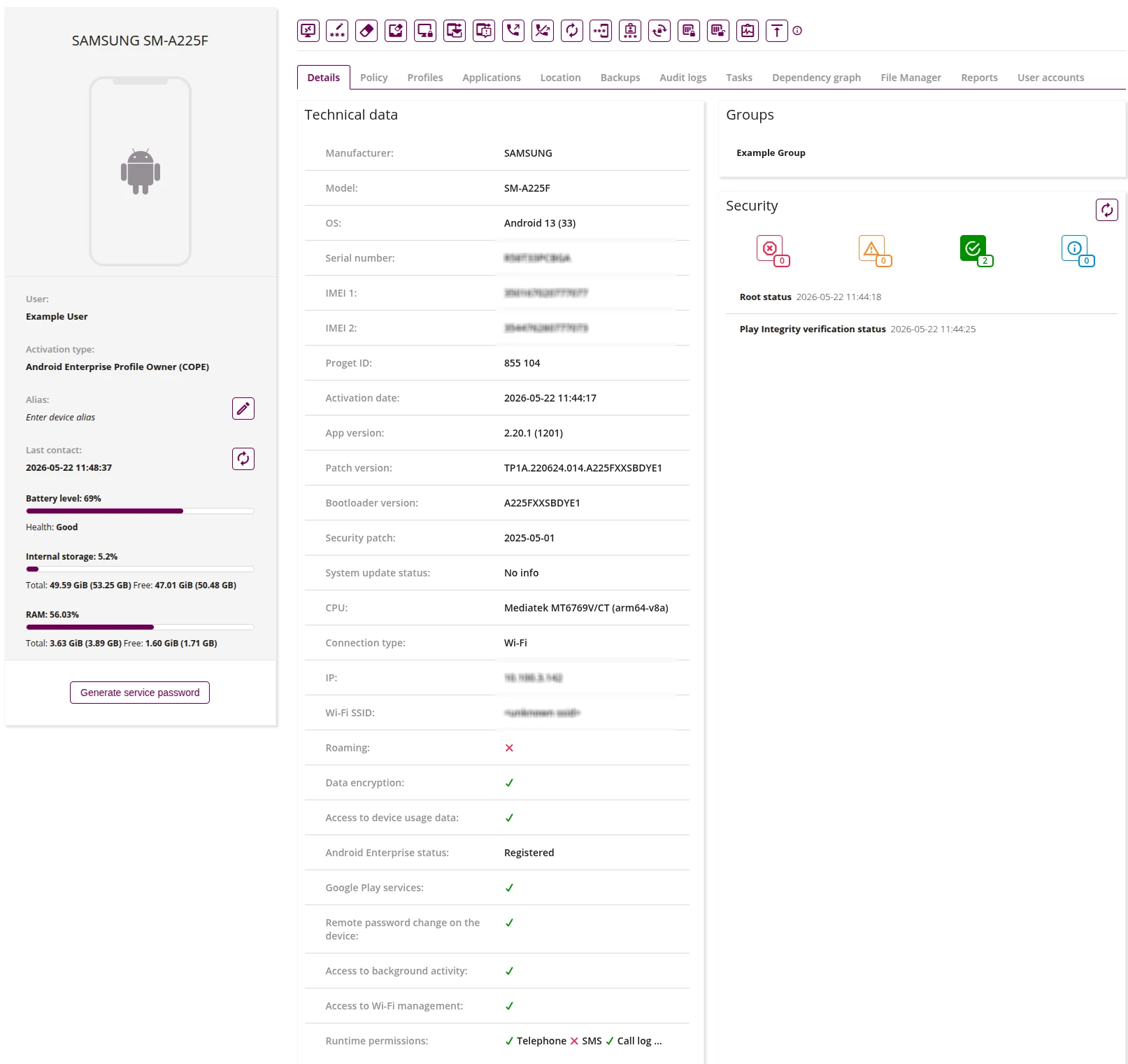Click OS value Android 13 (33)

click(x=540, y=223)
